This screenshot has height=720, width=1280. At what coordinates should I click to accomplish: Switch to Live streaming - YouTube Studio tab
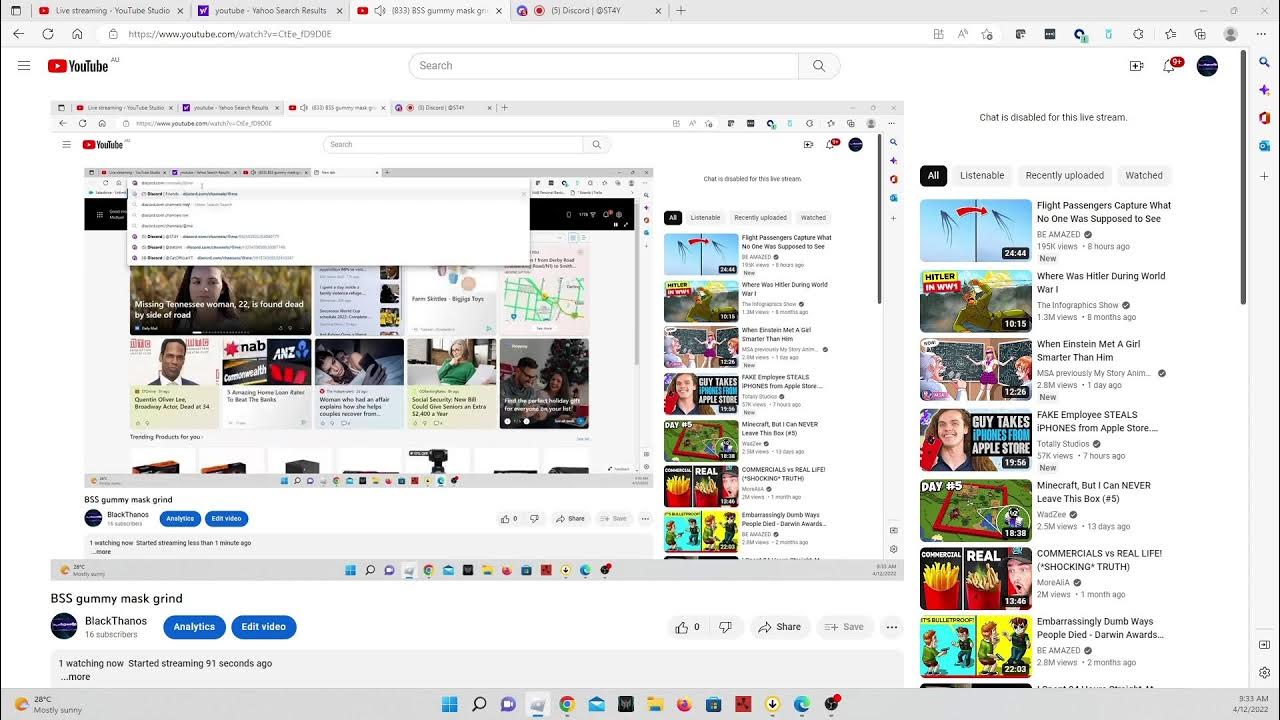[110, 10]
